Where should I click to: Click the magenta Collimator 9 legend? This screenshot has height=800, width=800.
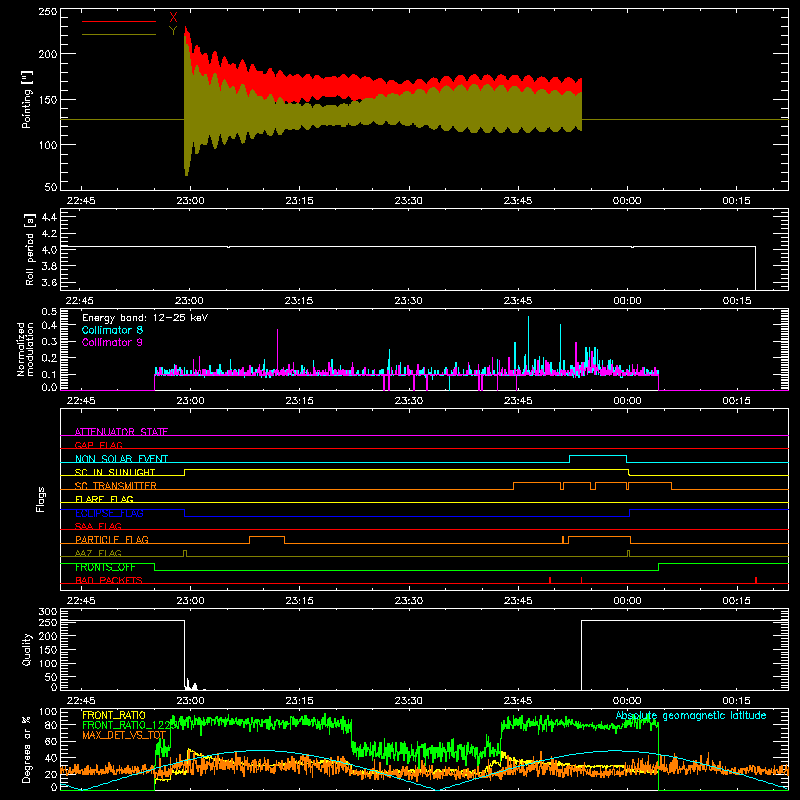pyautogui.click(x=112, y=342)
